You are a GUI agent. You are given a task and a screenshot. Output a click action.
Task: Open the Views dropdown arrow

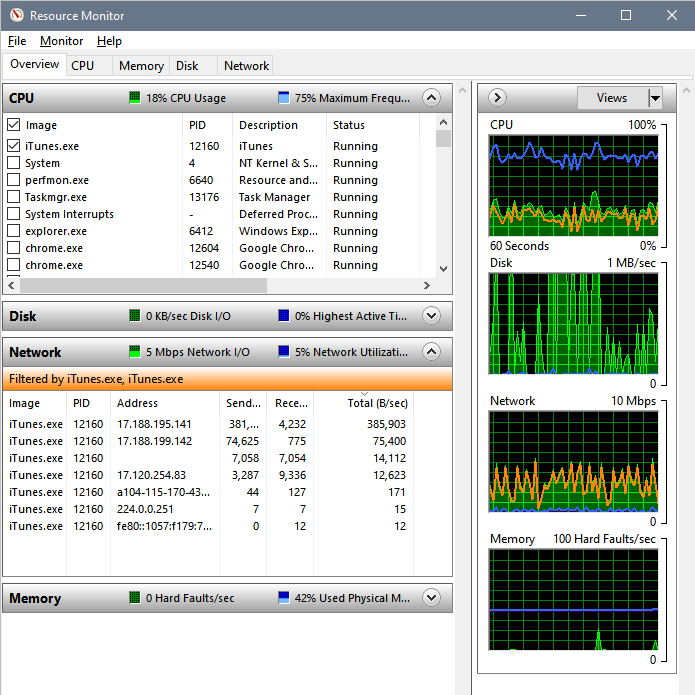click(655, 98)
